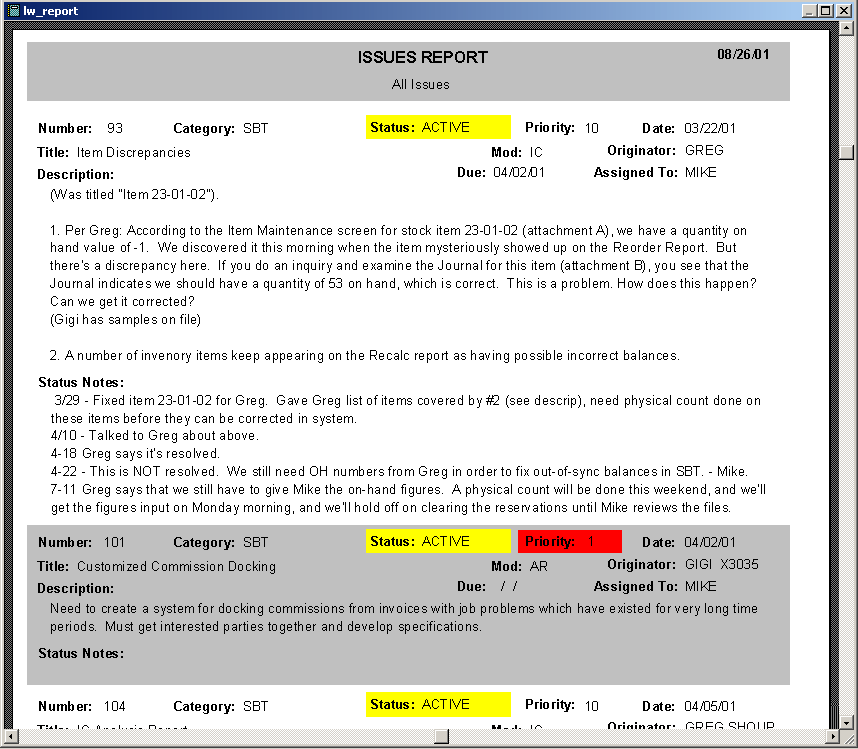The image size is (858, 749).
Task: Click the yellow ACTIVE status of issue 104
Action: (438, 705)
